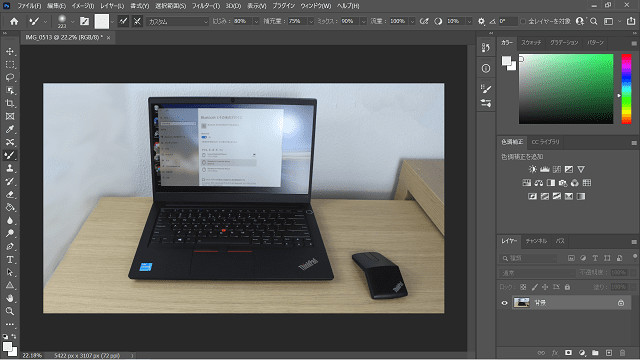The width and height of the screenshot is (640, 360).
Task: Toggle lock transparent pixels
Action: coord(523,287)
